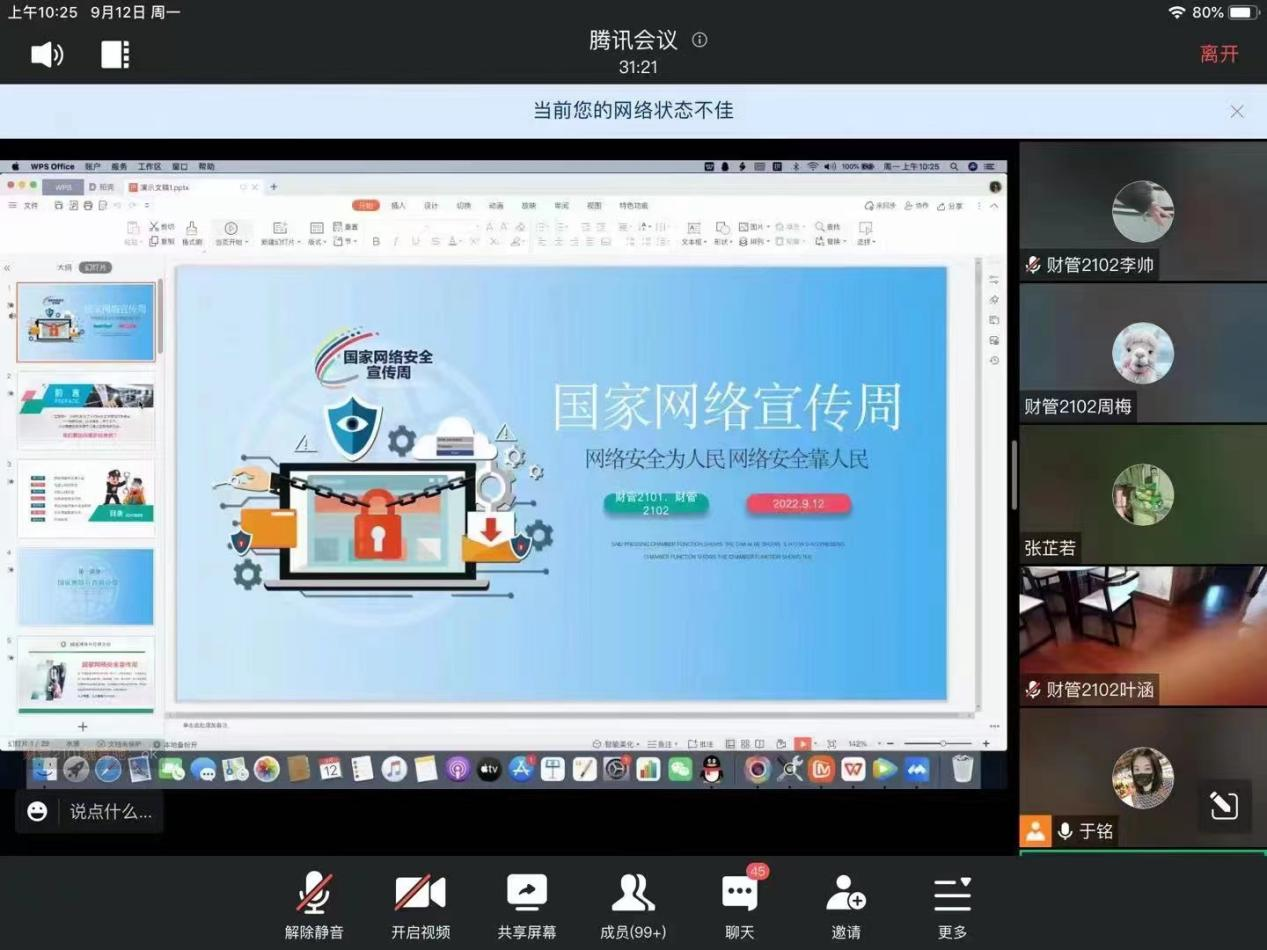The width and height of the screenshot is (1267, 950).
Task: Open the 成员(99+) participants list
Action: [632, 905]
